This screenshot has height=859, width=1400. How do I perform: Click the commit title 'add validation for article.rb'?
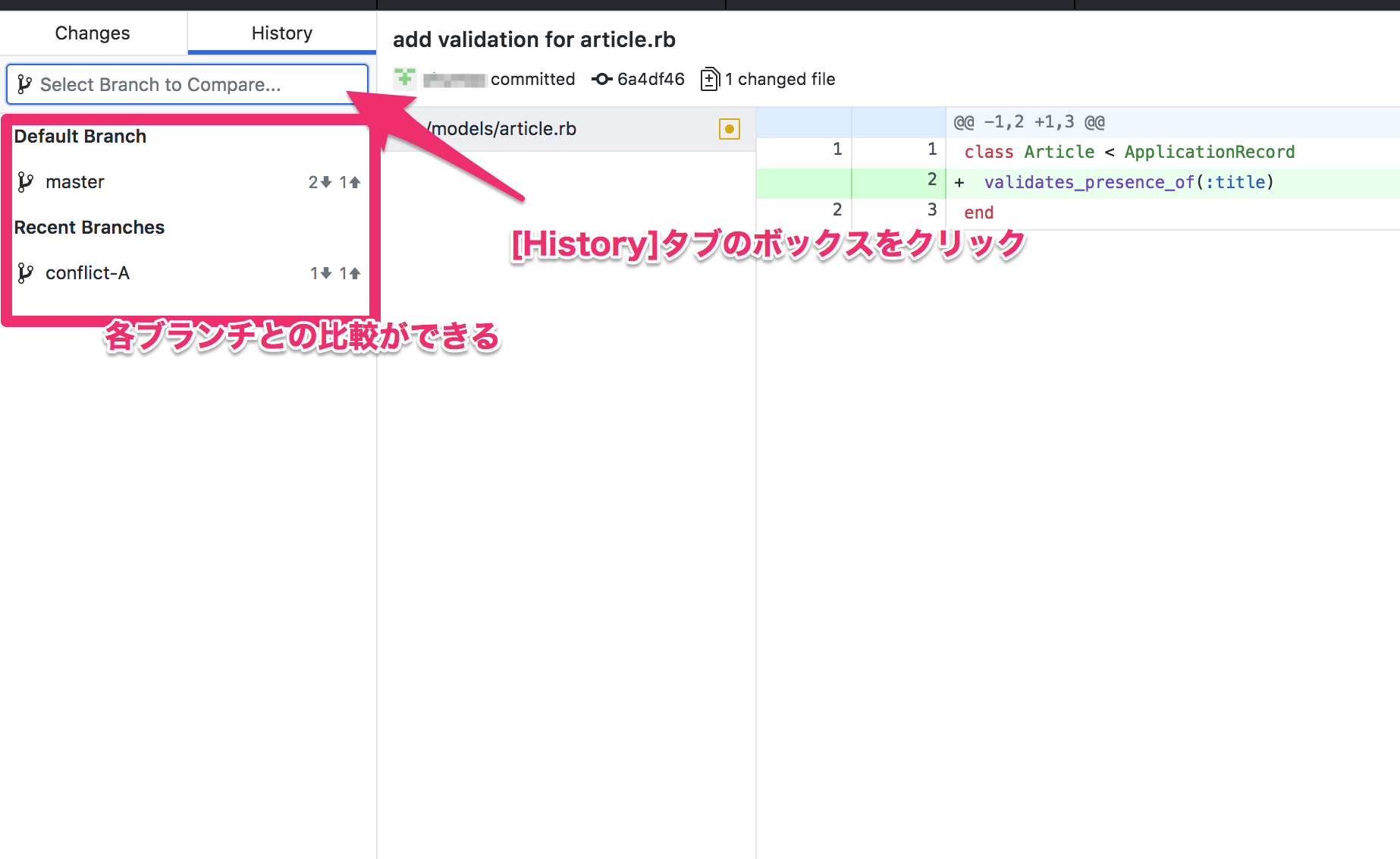tap(534, 39)
